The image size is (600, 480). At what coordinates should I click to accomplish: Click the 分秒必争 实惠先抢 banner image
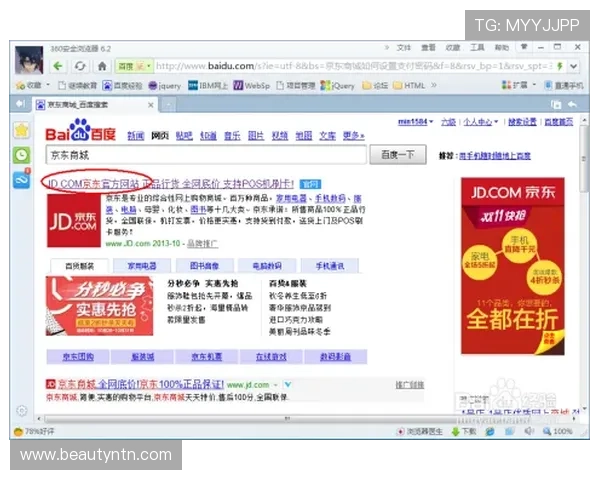(x=99, y=306)
